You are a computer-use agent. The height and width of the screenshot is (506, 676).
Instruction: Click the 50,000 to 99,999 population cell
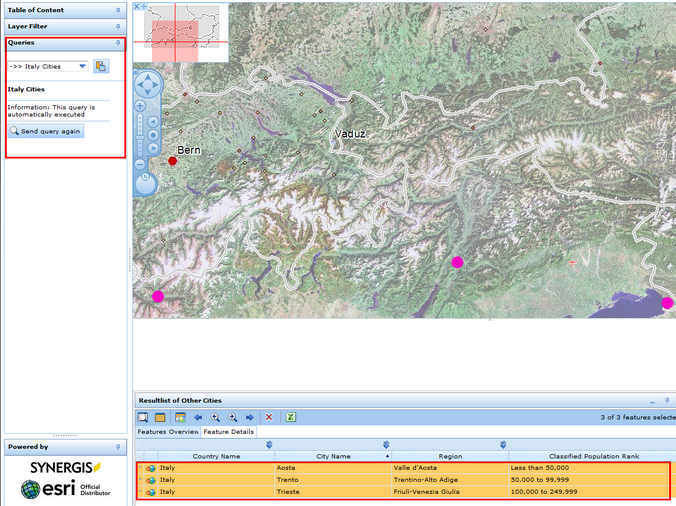[589, 480]
